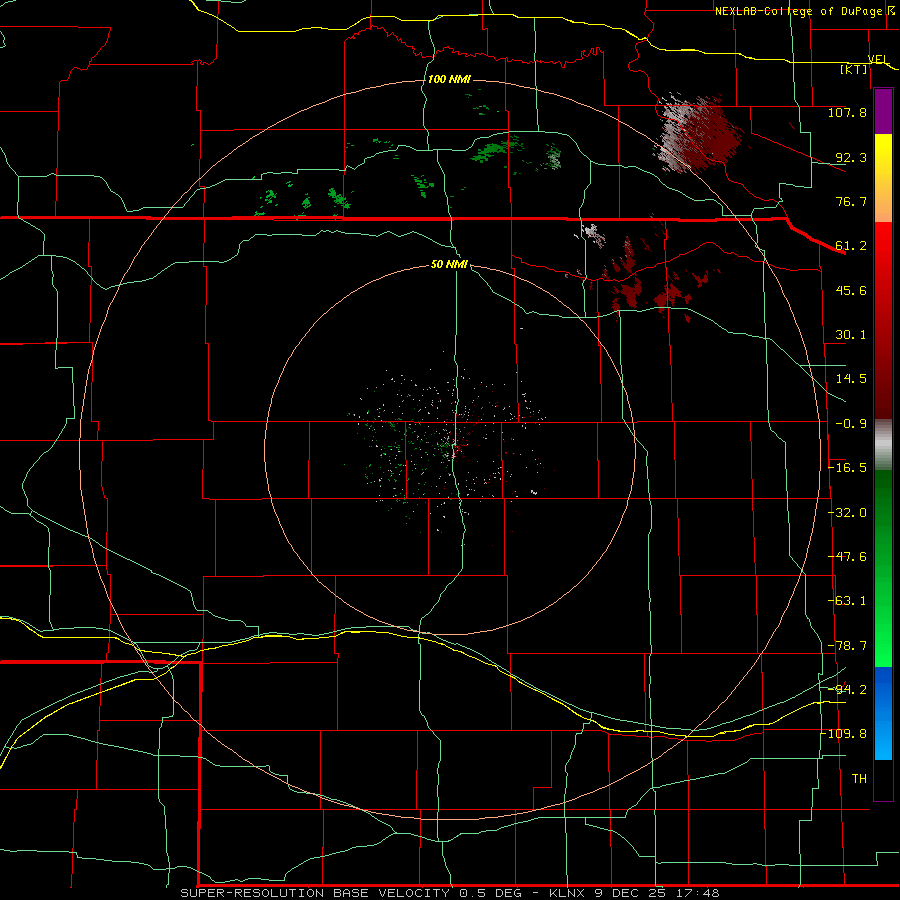Screen dimensions: 900x900
Task: Click the [KT] units label
Action: 854,69
